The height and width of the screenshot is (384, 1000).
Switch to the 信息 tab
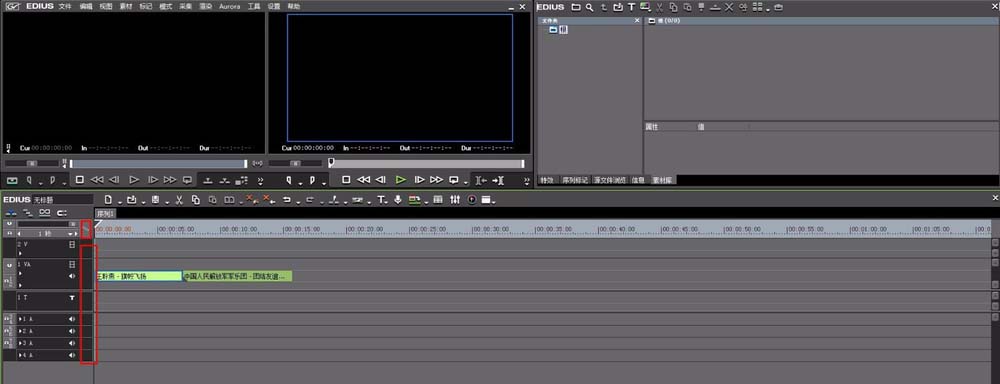[638, 181]
